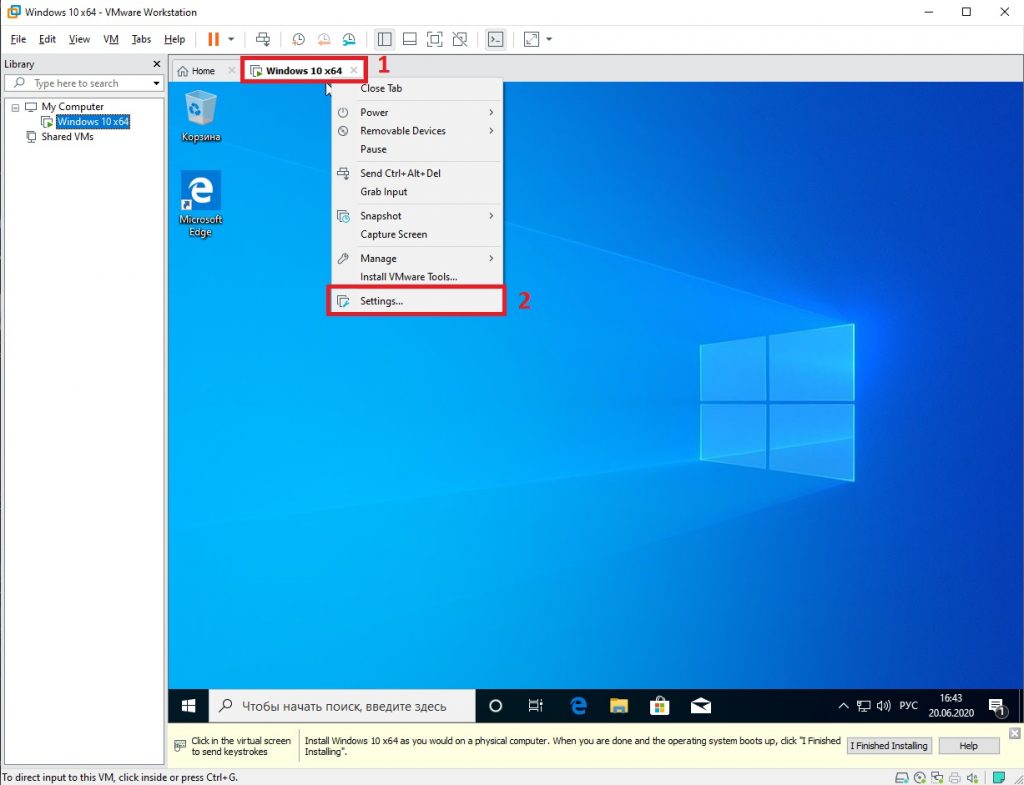This screenshot has width=1024, height=785.
Task: Expand the Manage submenu
Action: (417, 258)
